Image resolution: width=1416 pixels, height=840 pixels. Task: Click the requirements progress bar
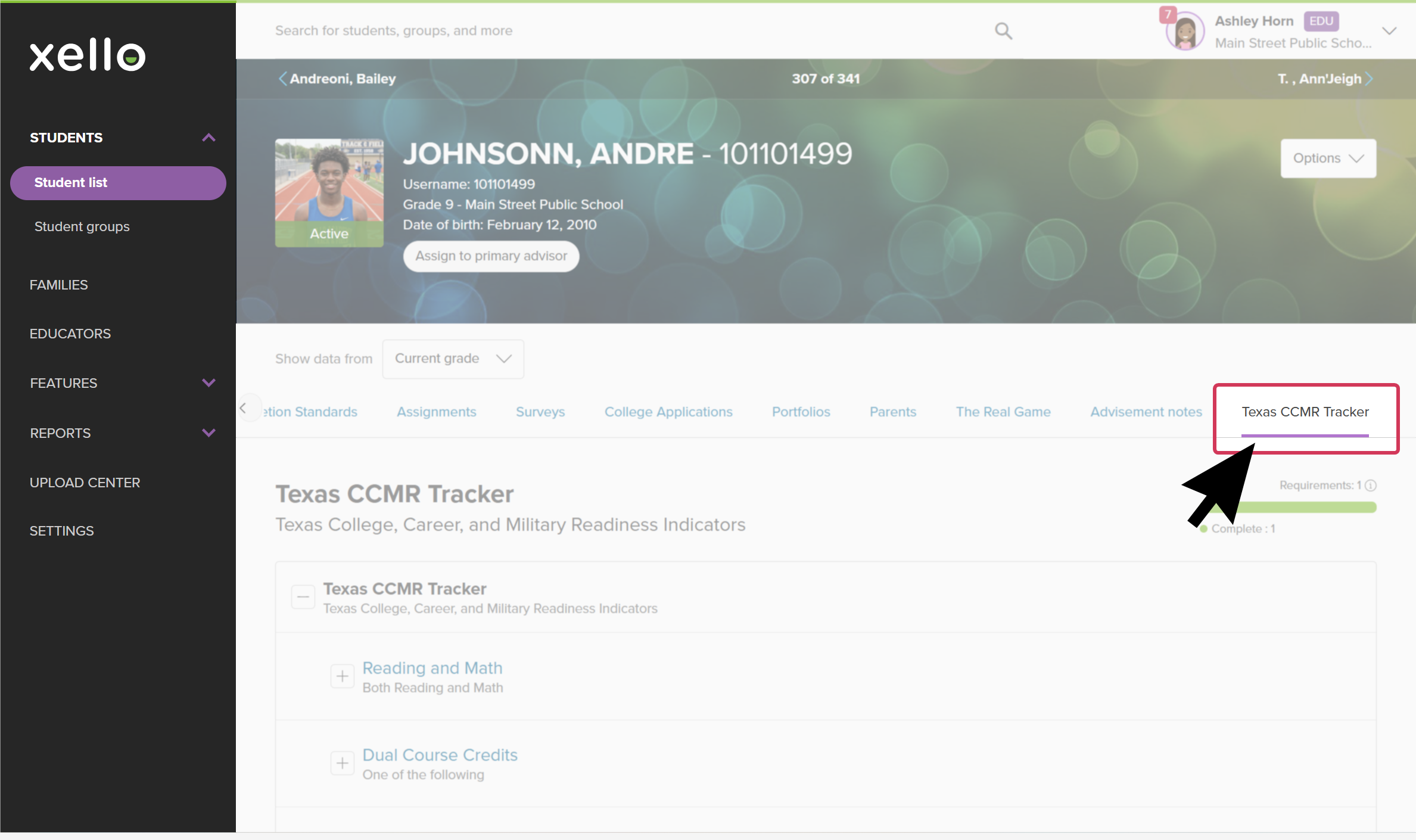1311,508
